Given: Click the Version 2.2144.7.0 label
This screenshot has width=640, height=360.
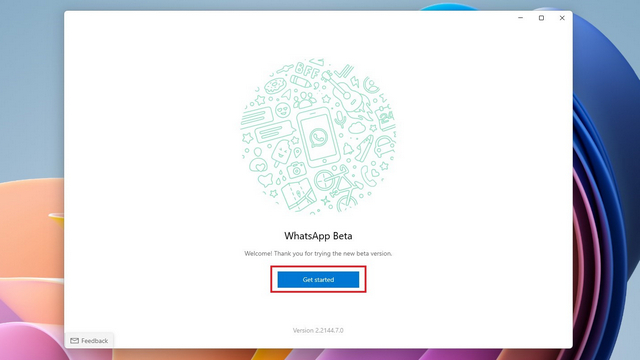Looking at the screenshot, I should (x=318, y=330).
